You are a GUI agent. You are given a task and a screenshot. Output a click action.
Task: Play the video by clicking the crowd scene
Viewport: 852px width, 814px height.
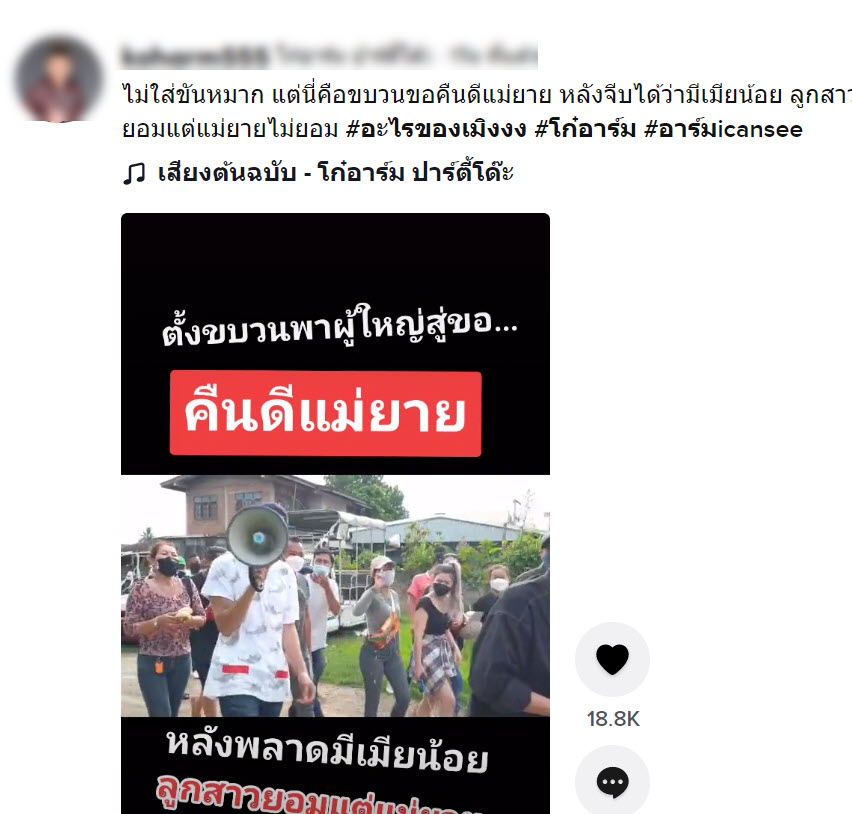click(x=335, y=596)
